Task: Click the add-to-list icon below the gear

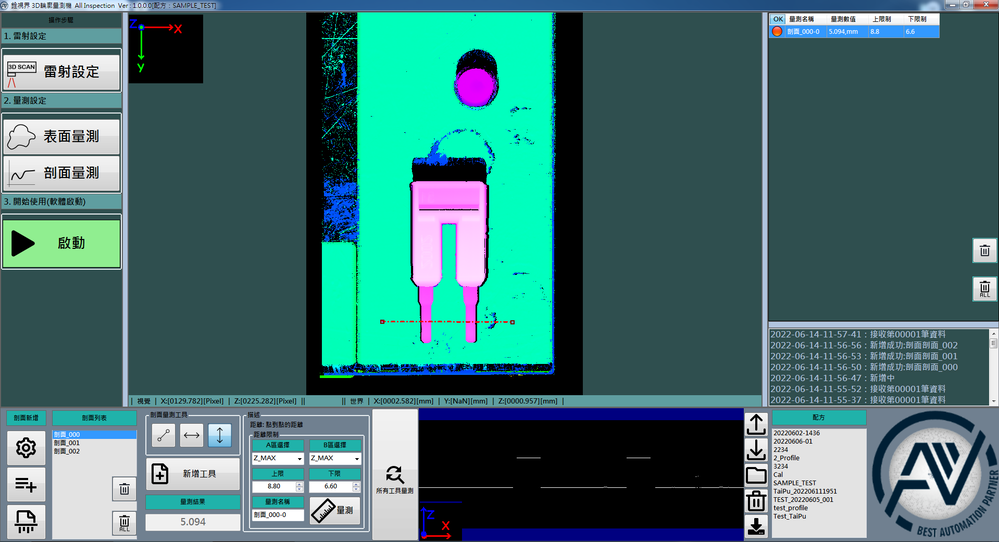Action: 26,485
